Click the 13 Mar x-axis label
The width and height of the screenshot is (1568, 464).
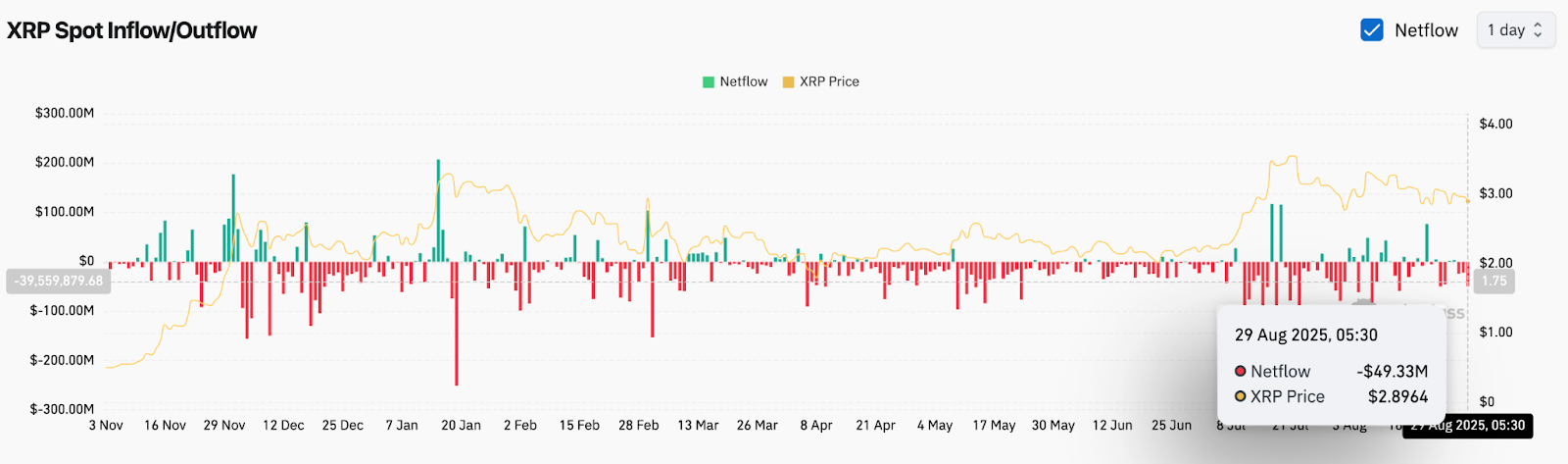click(698, 426)
